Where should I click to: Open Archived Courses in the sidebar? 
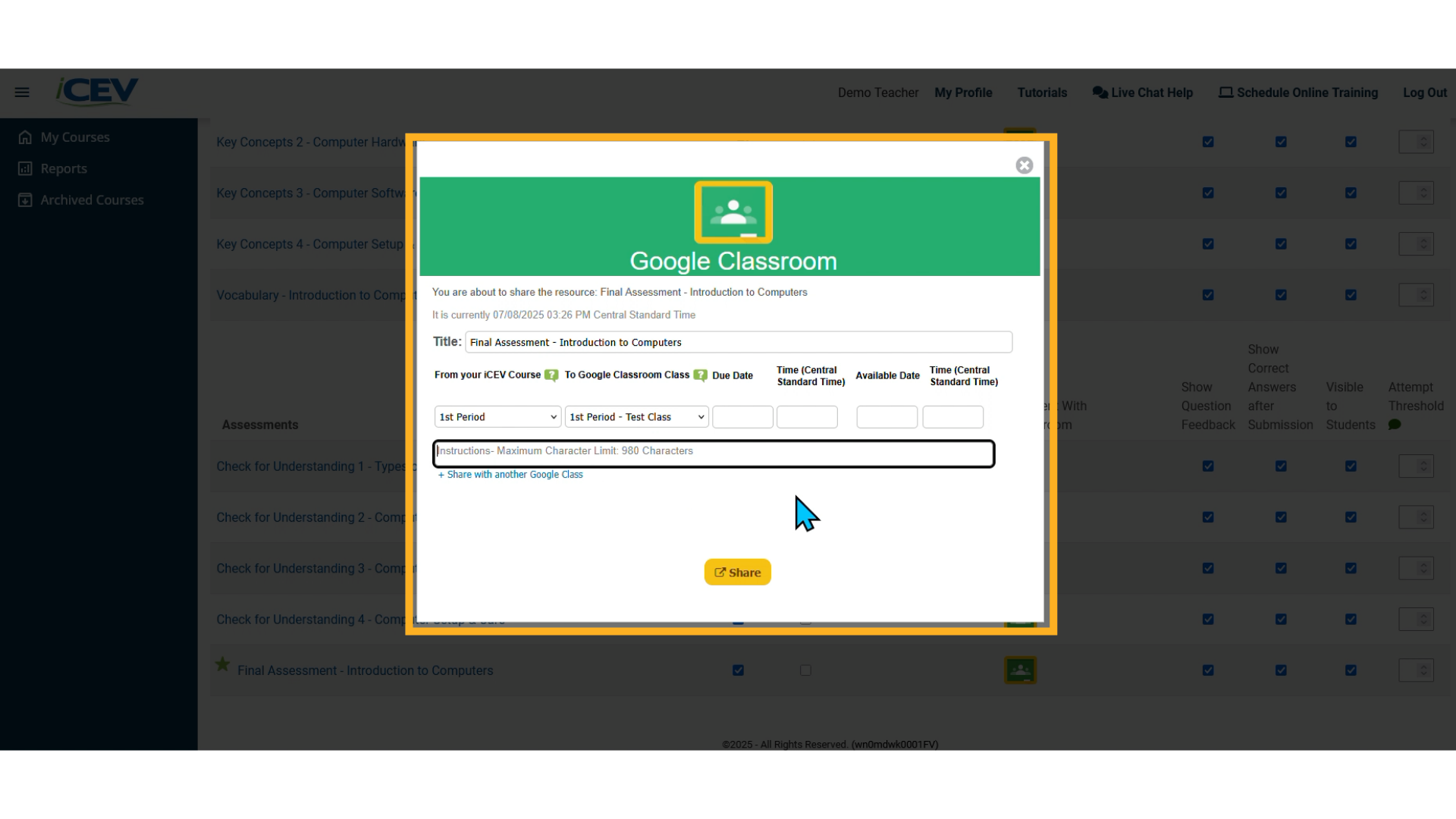coord(92,200)
